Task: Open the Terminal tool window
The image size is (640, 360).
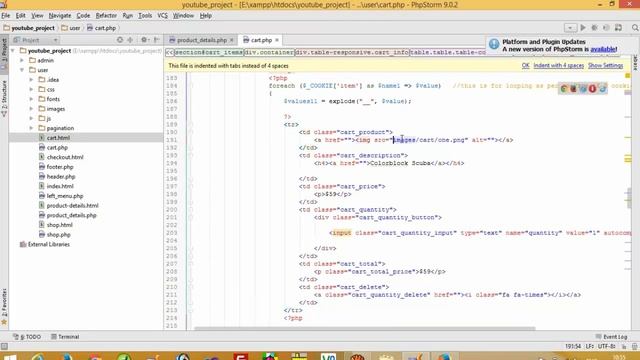Action: 65,337
